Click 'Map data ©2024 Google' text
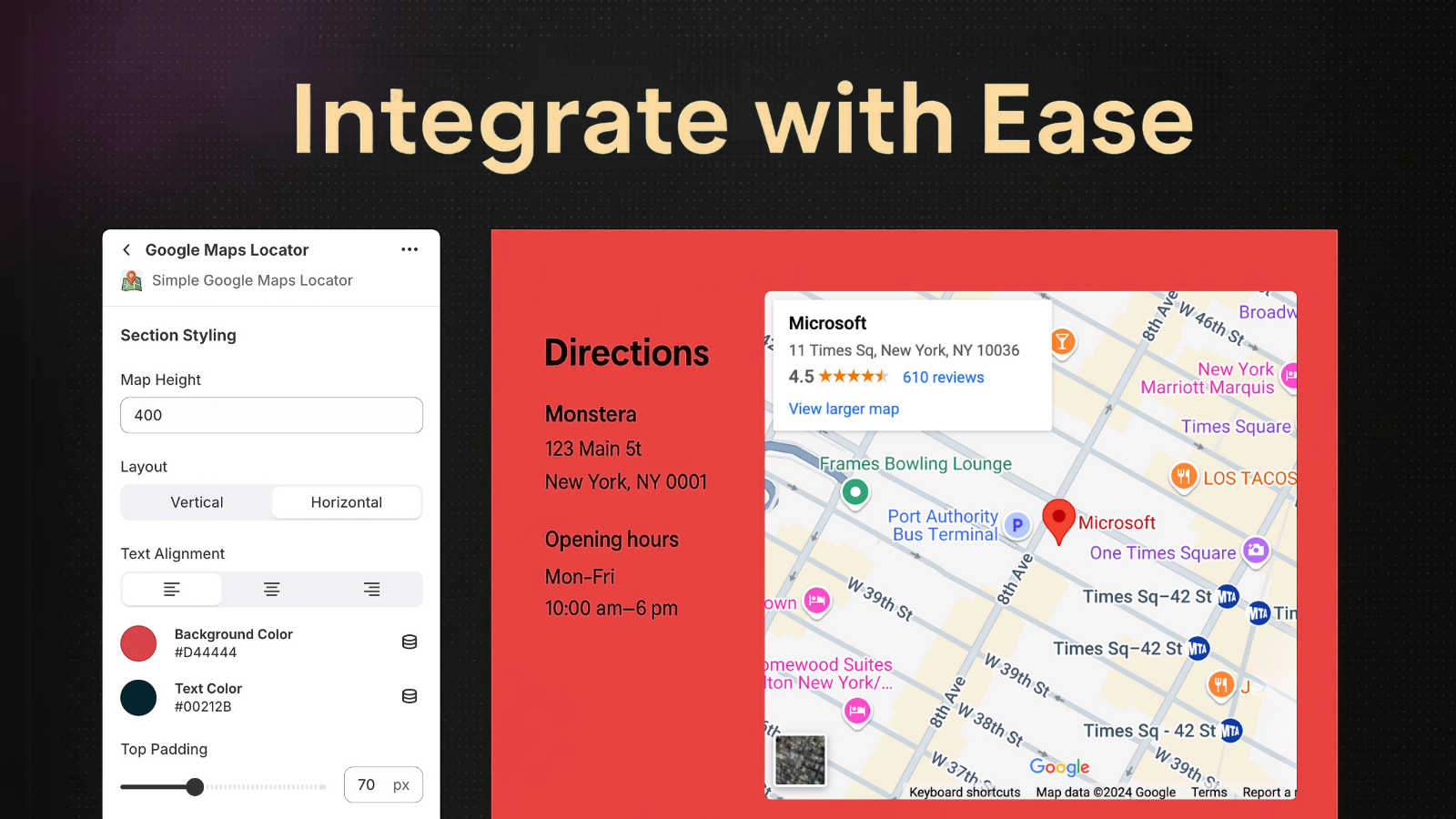The height and width of the screenshot is (819, 1456). (1106, 793)
